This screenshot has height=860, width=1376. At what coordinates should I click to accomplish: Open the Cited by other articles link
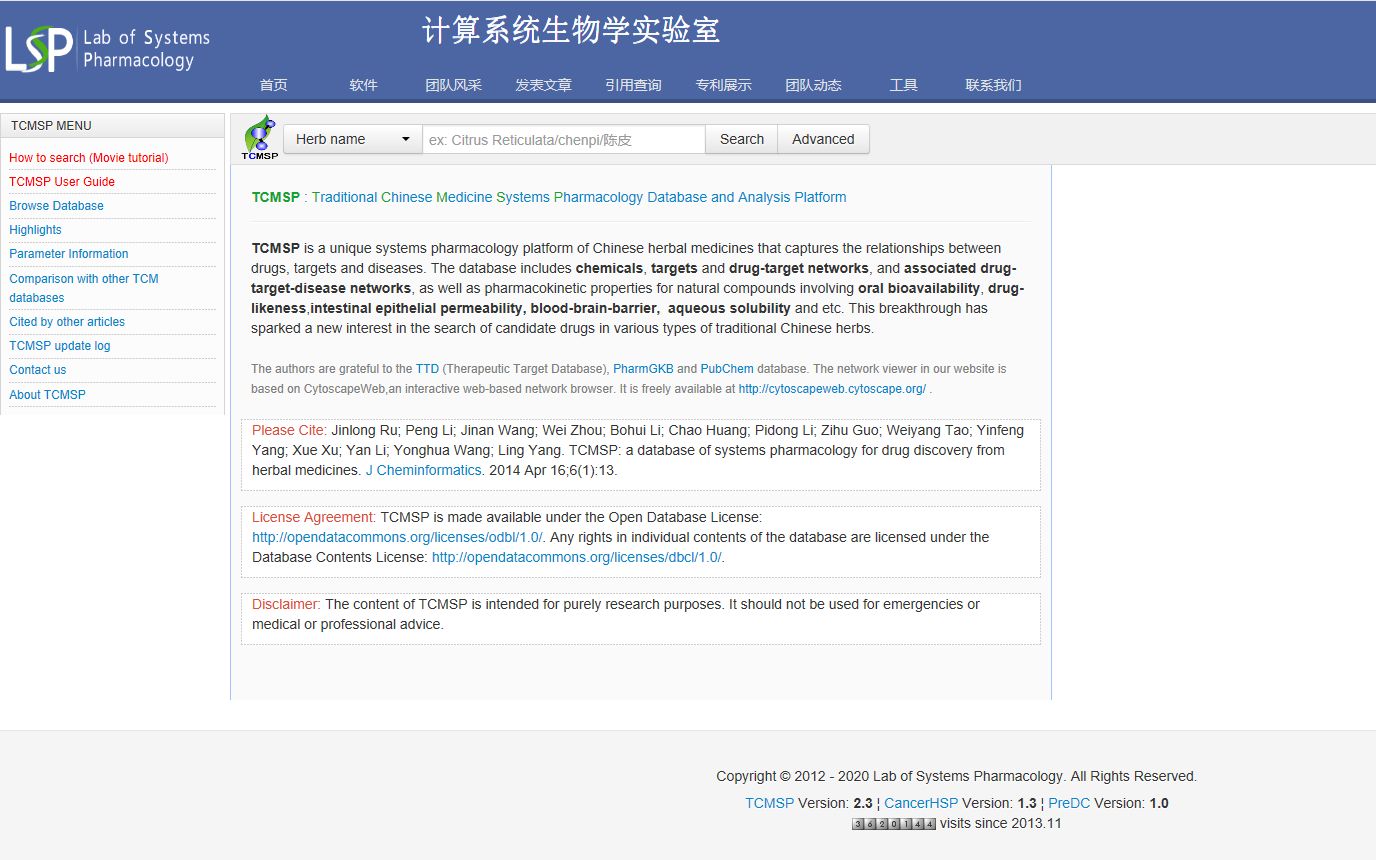[x=67, y=322]
